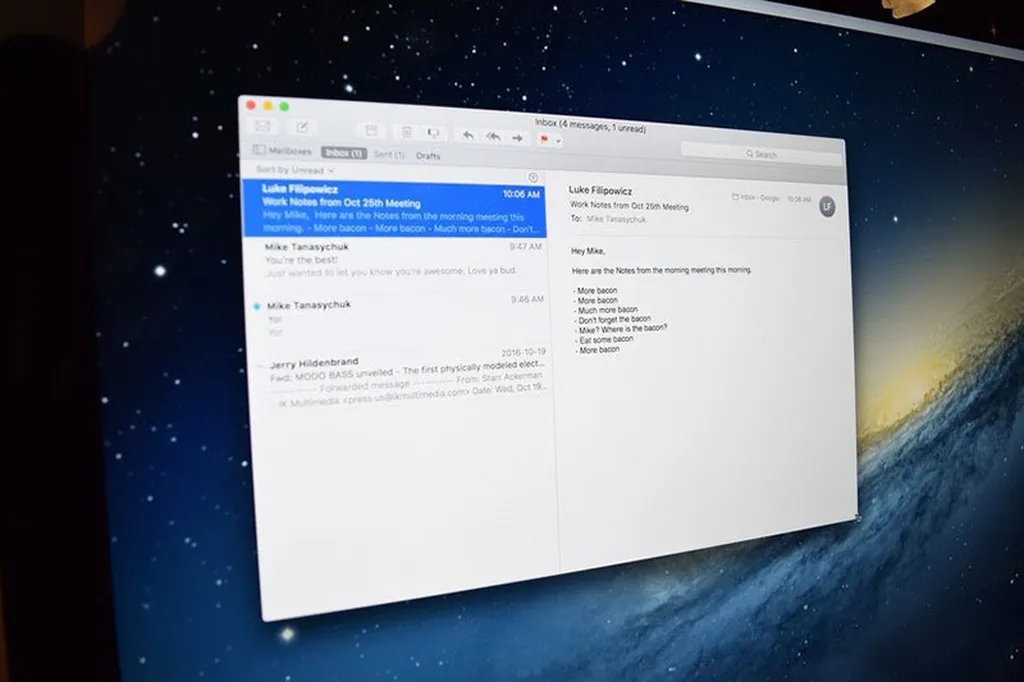Click in the Search field
1024x682 pixels.
(x=760, y=154)
